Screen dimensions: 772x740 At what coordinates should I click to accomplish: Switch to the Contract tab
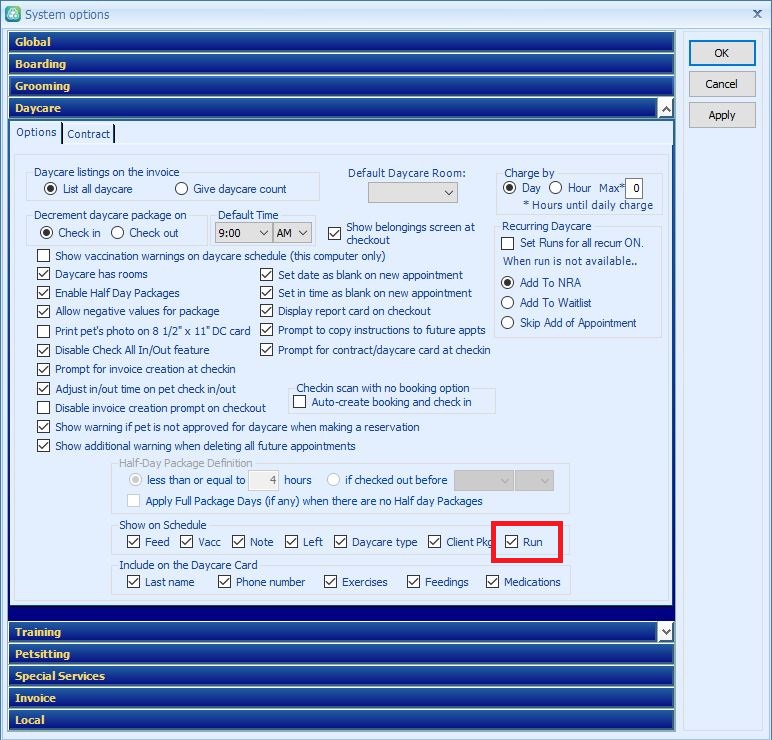pos(89,134)
